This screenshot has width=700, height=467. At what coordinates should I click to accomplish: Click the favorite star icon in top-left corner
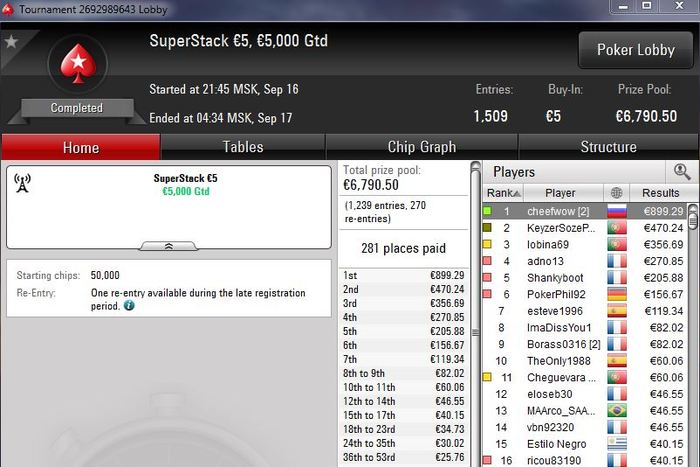pos(11,42)
